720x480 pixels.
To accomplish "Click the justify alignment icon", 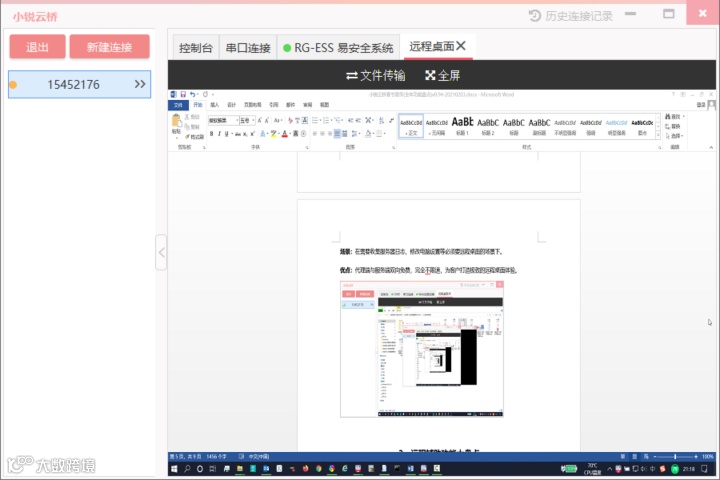I will pyautogui.click(x=337, y=134).
